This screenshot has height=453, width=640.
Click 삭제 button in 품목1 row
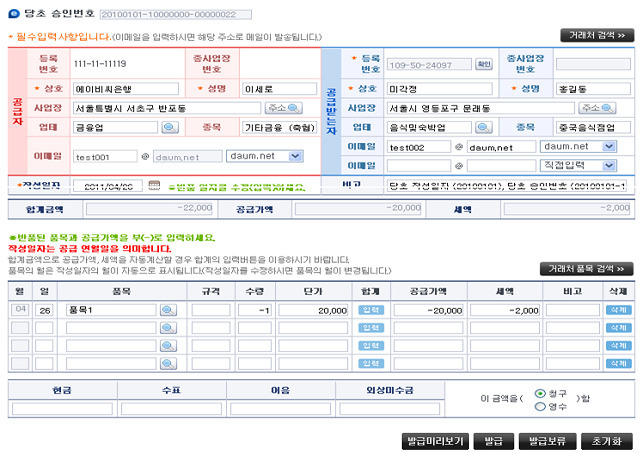coord(619,310)
